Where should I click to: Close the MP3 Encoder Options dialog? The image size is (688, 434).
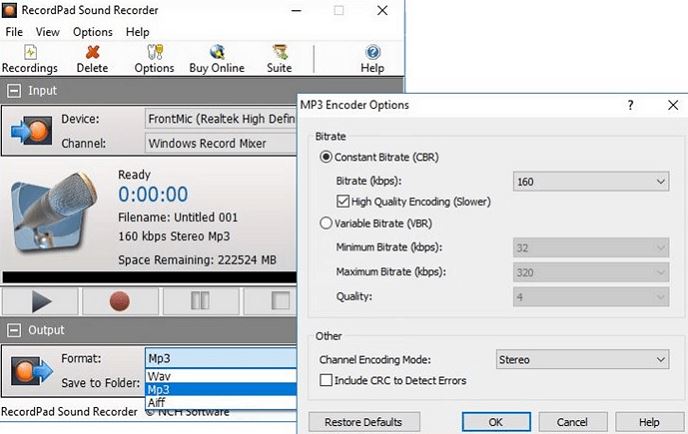(673, 105)
